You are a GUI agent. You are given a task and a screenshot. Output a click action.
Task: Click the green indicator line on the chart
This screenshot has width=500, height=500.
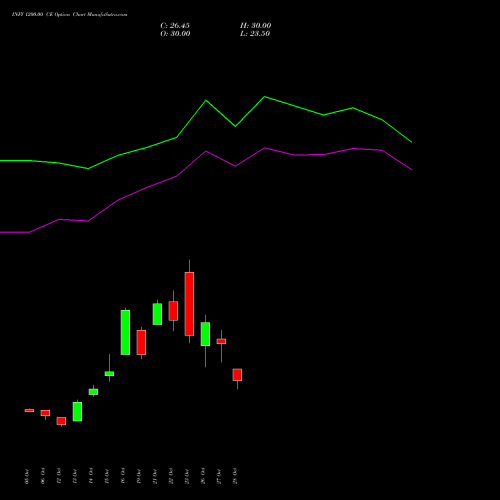click(206, 100)
